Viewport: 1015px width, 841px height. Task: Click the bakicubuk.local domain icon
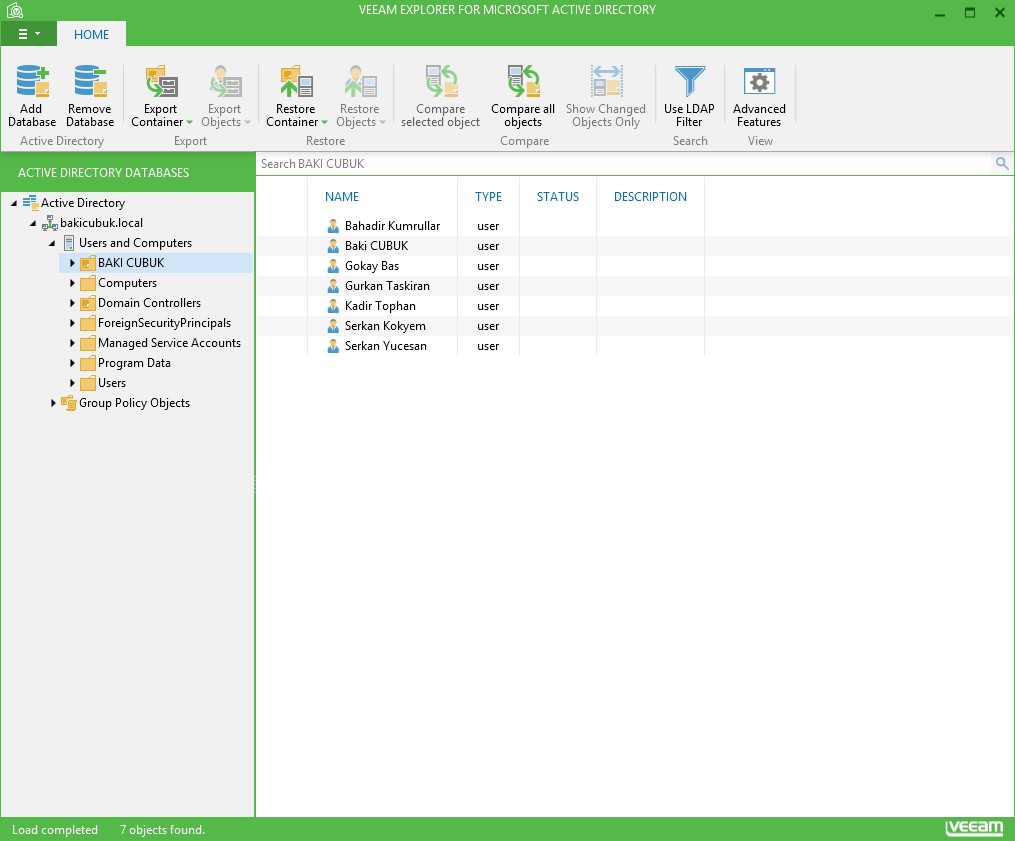(49, 223)
